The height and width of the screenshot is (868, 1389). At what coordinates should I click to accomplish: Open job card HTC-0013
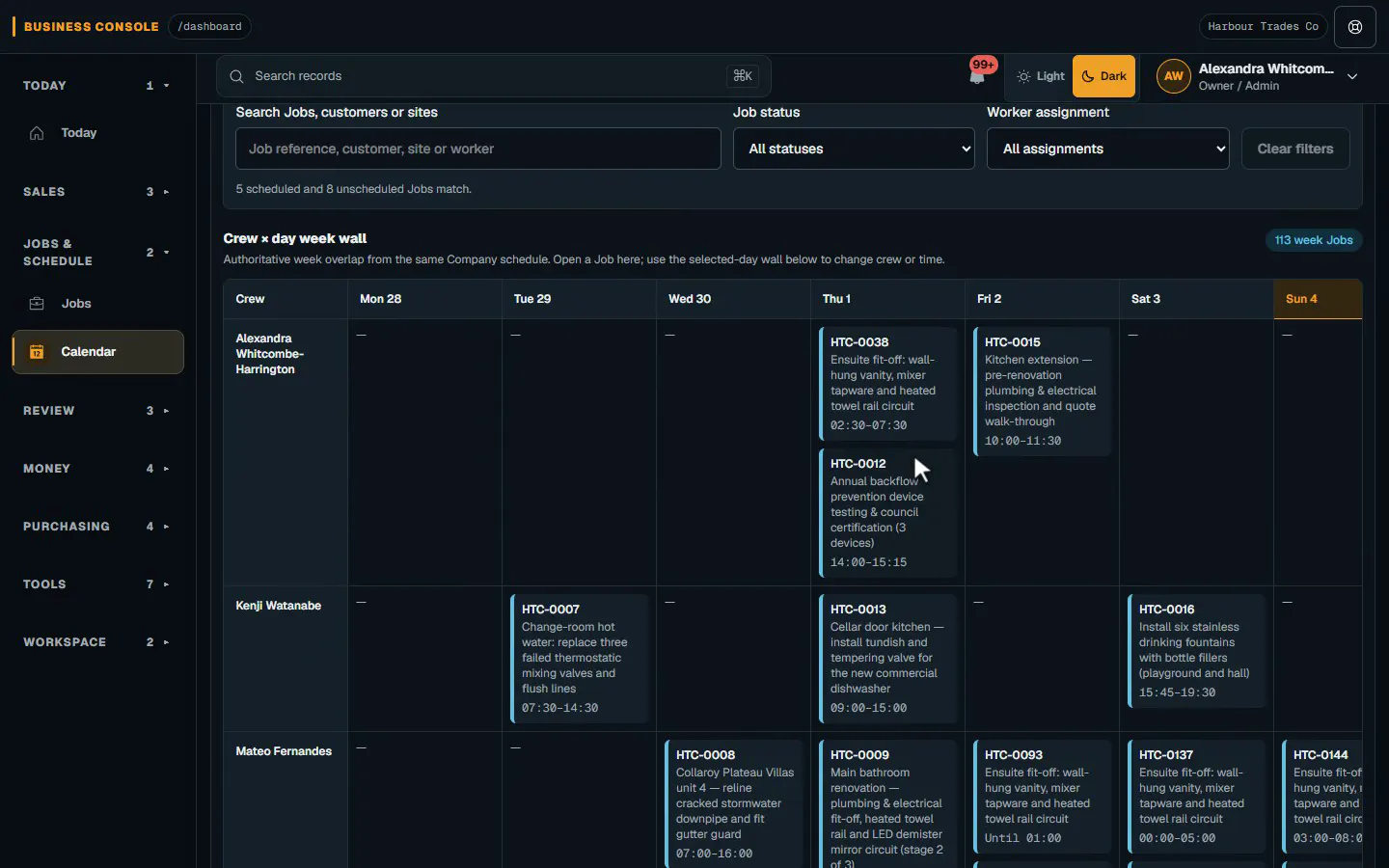(x=887, y=659)
